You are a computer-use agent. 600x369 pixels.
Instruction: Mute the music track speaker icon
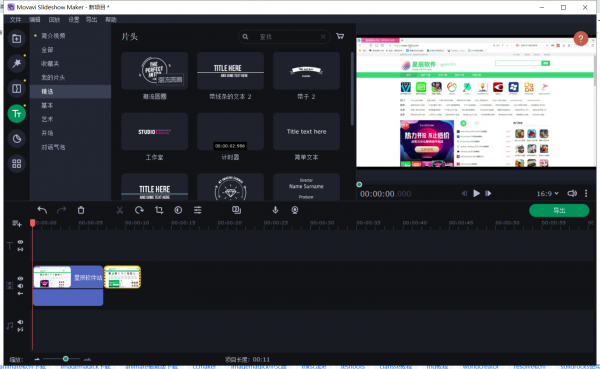[20, 322]
